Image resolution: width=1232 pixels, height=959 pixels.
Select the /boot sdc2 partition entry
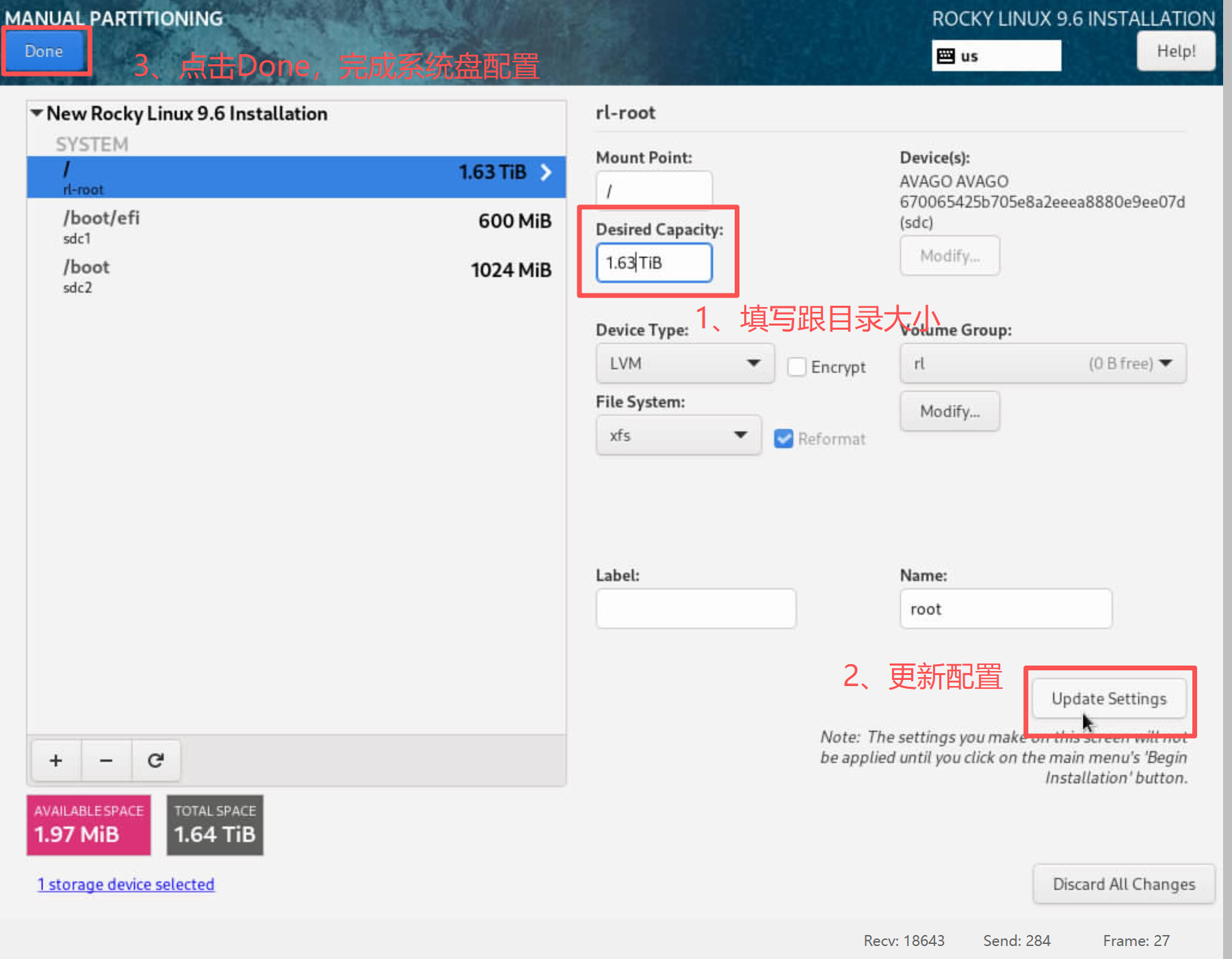[296, 276]
